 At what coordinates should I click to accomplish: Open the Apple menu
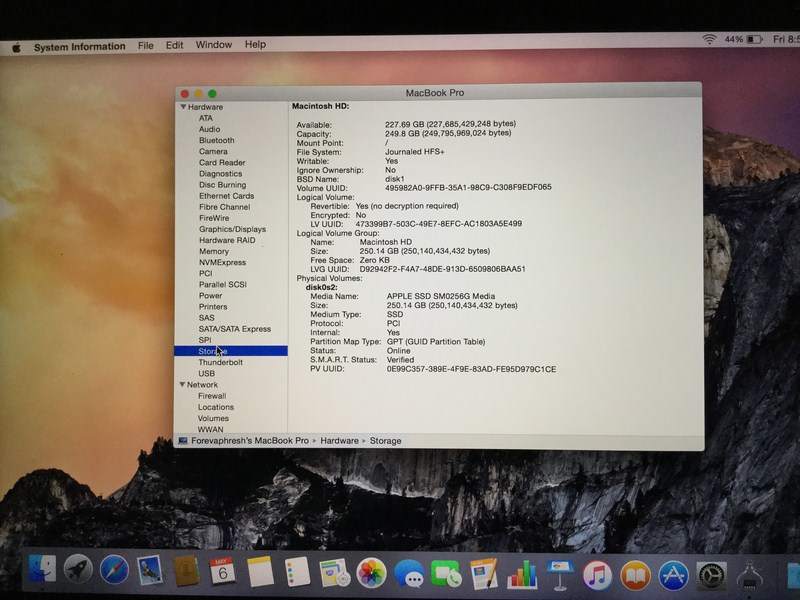click(x=16, y=46)
